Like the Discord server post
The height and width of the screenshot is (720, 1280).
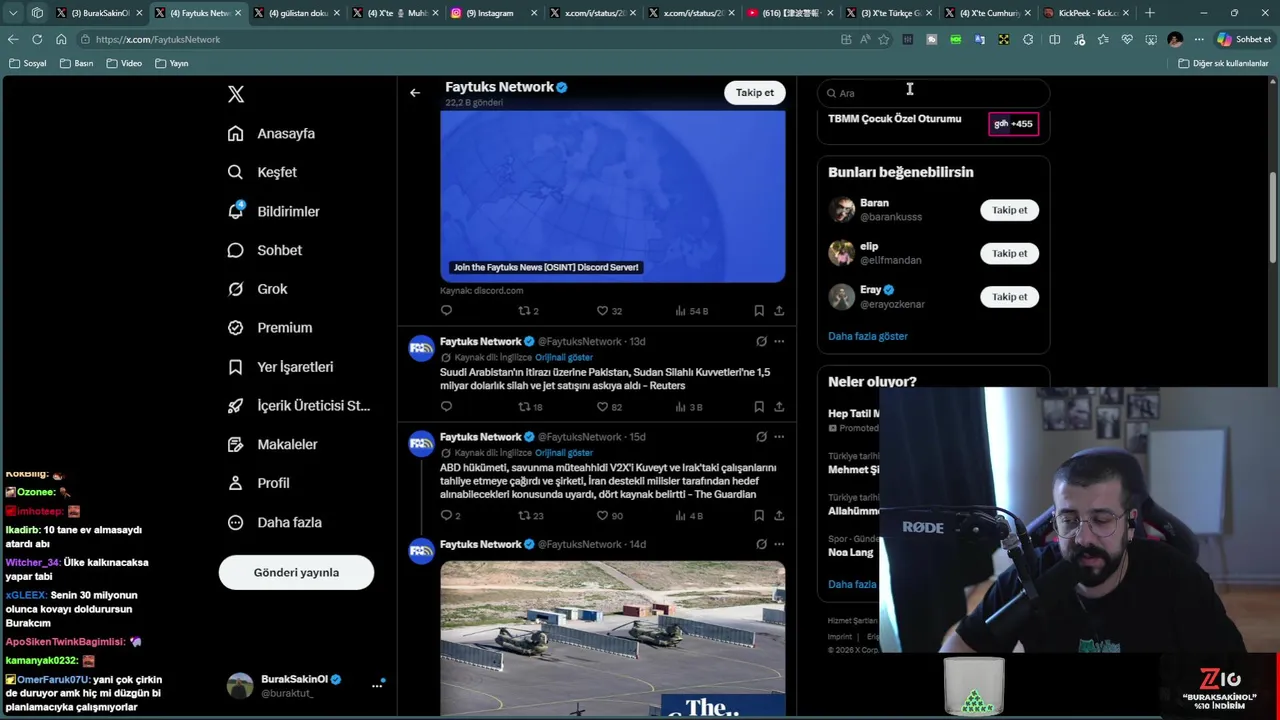click(x=609, y=311)
